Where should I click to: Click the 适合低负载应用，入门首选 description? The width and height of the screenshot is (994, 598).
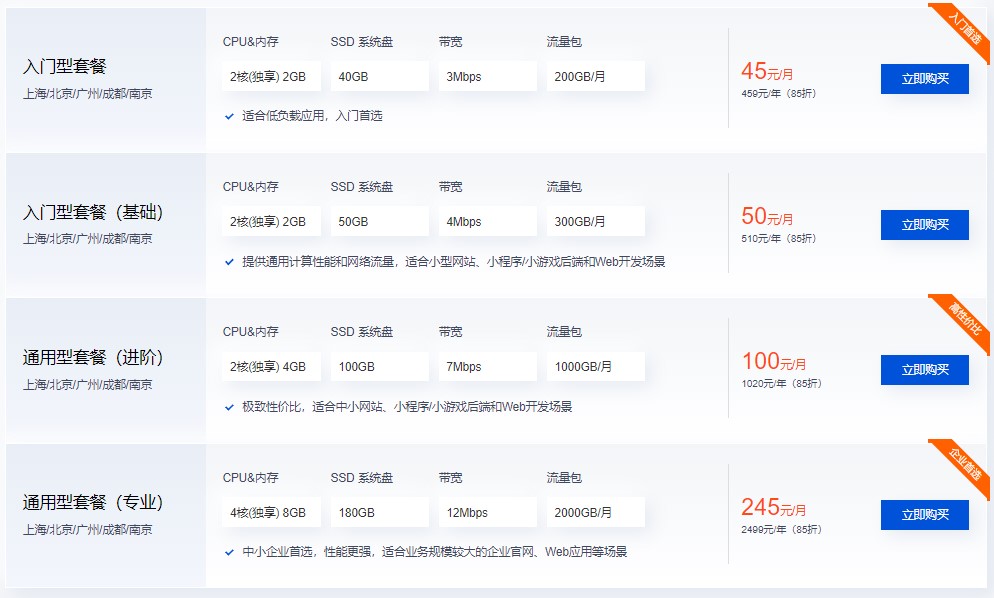coord(312,116)
